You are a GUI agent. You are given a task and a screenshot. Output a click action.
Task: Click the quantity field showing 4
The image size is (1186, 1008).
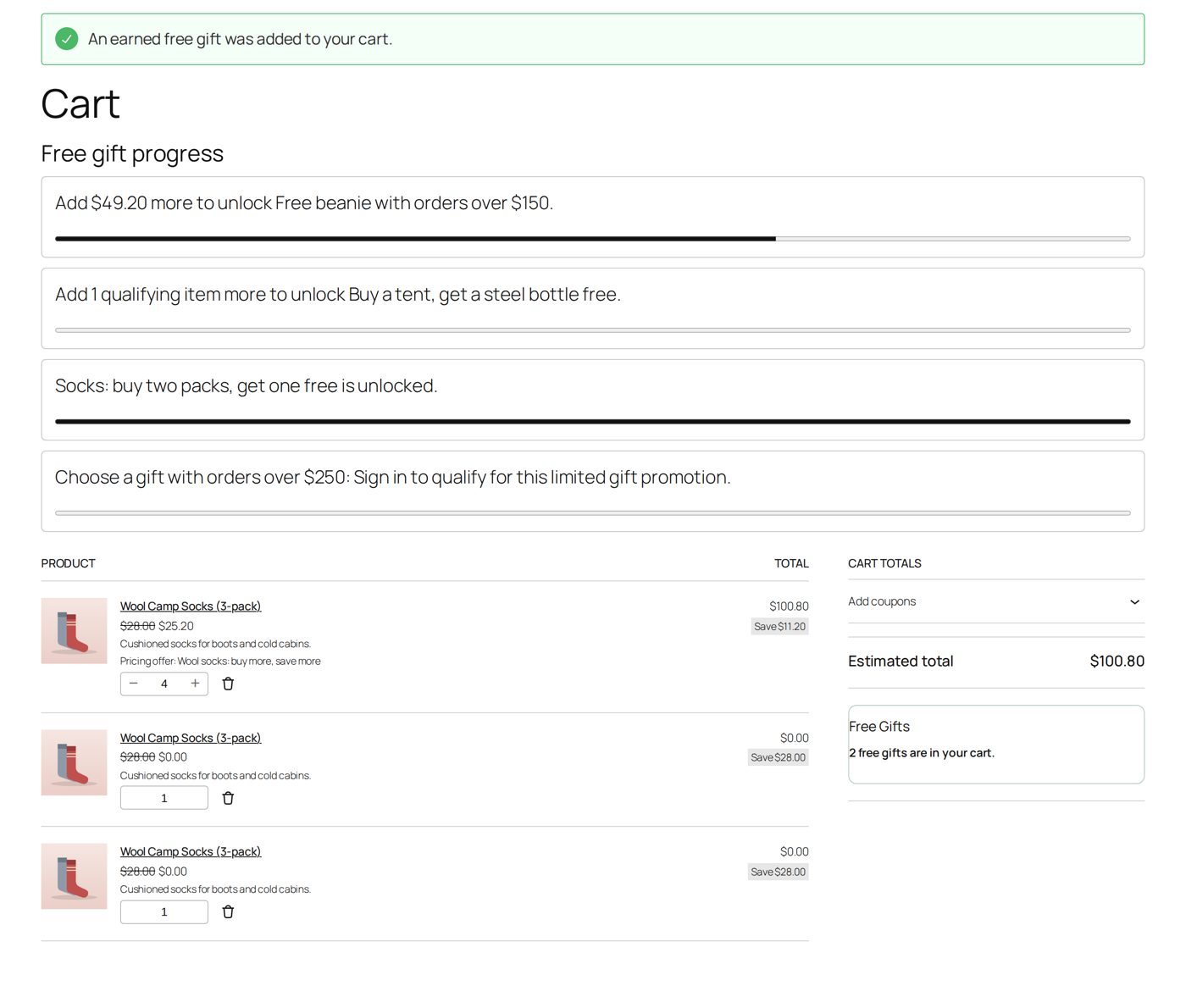164,684
